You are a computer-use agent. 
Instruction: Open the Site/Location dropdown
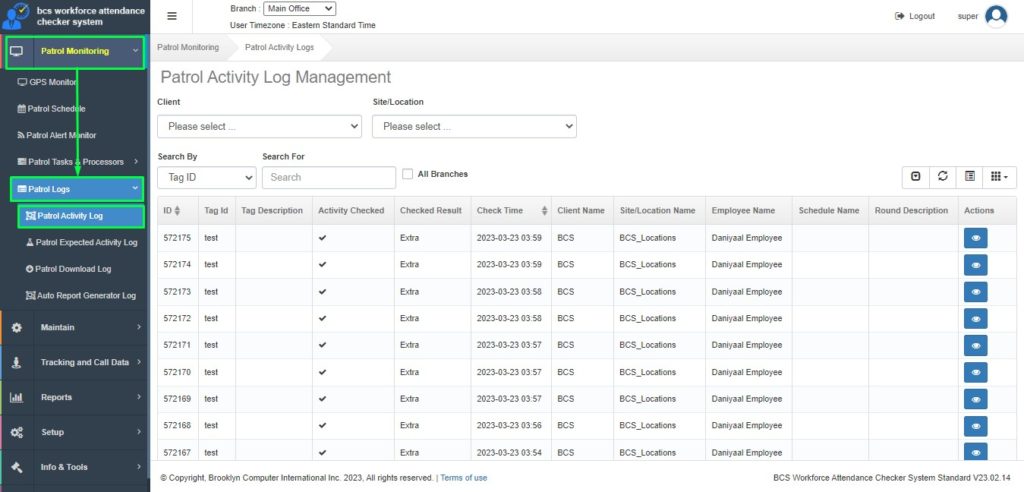tap(474, 126)
